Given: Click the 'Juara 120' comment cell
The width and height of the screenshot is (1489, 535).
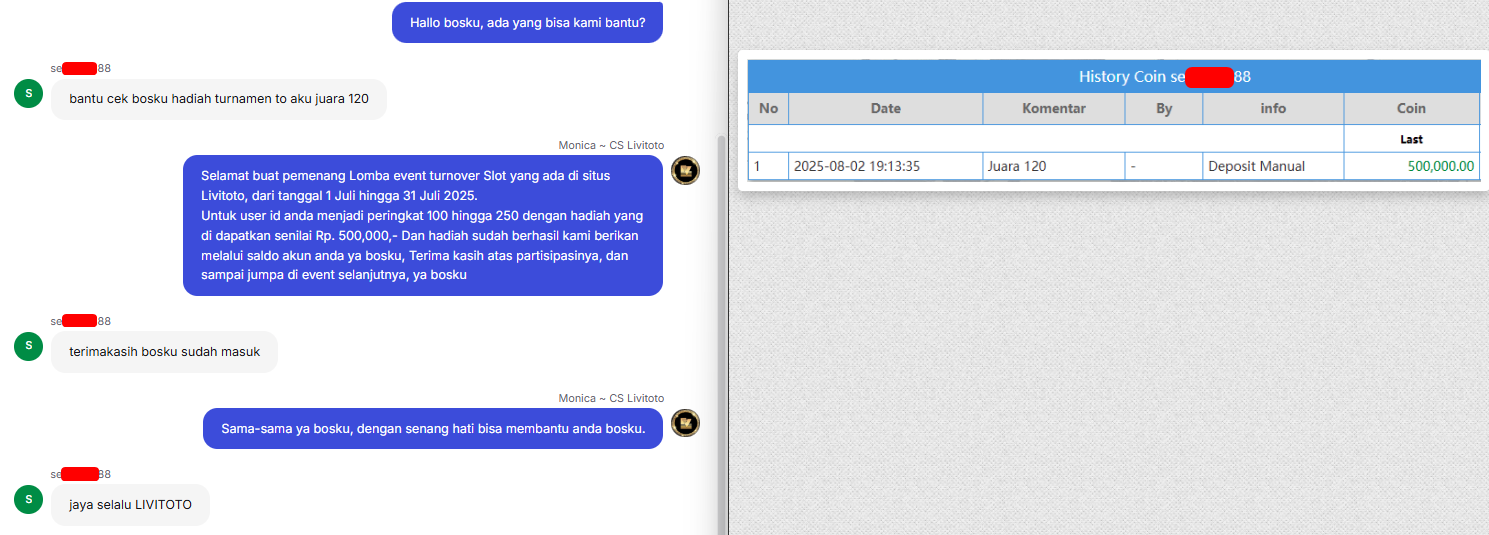Looking at the screenshot, I should (1054, 166).
